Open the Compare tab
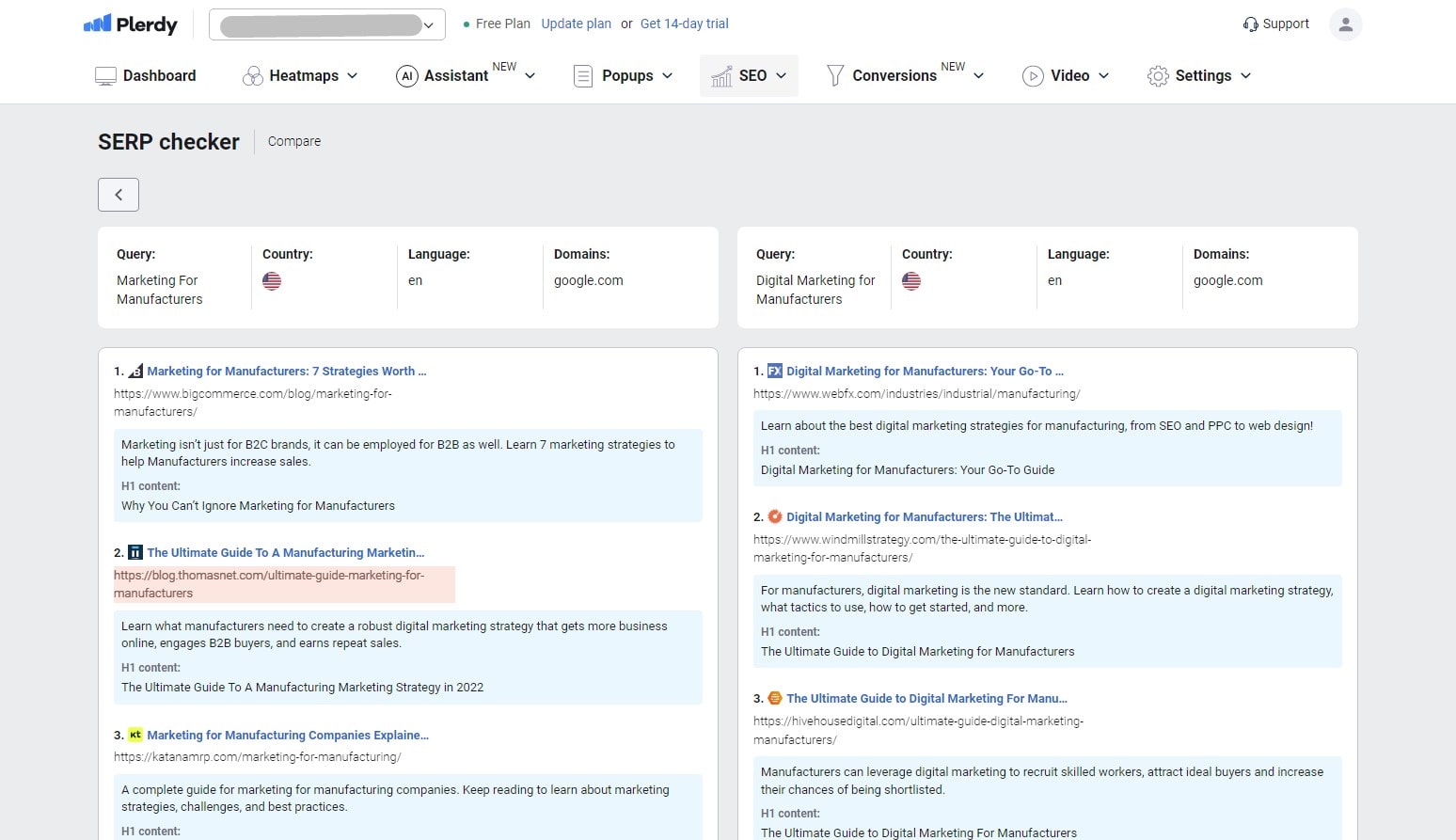This screenshot has width=1456, height=840. pos(294,141)
